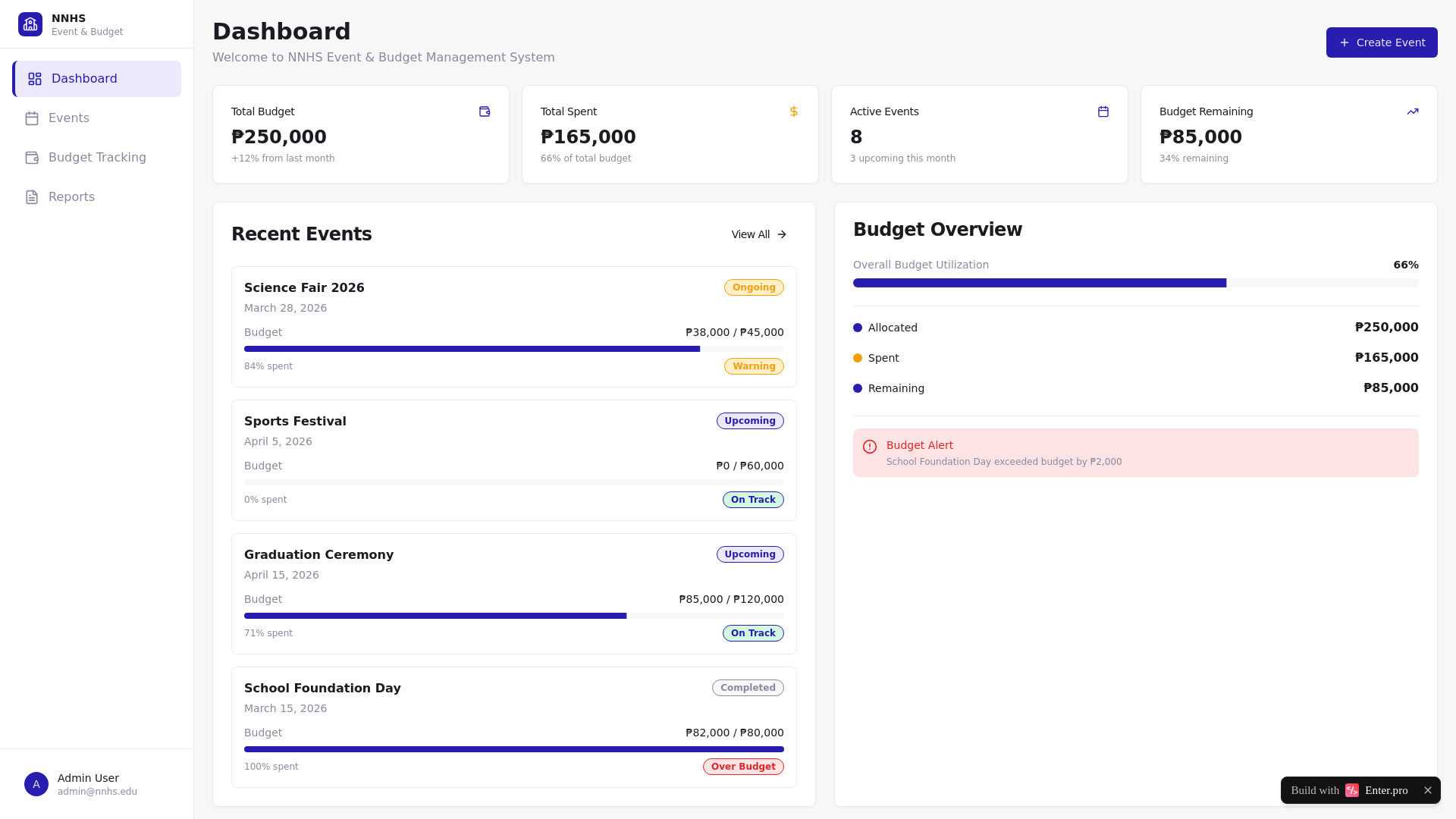1456x819 pixels.
Task: Click the NNHS school logo icon
Action: coord(30,24)
